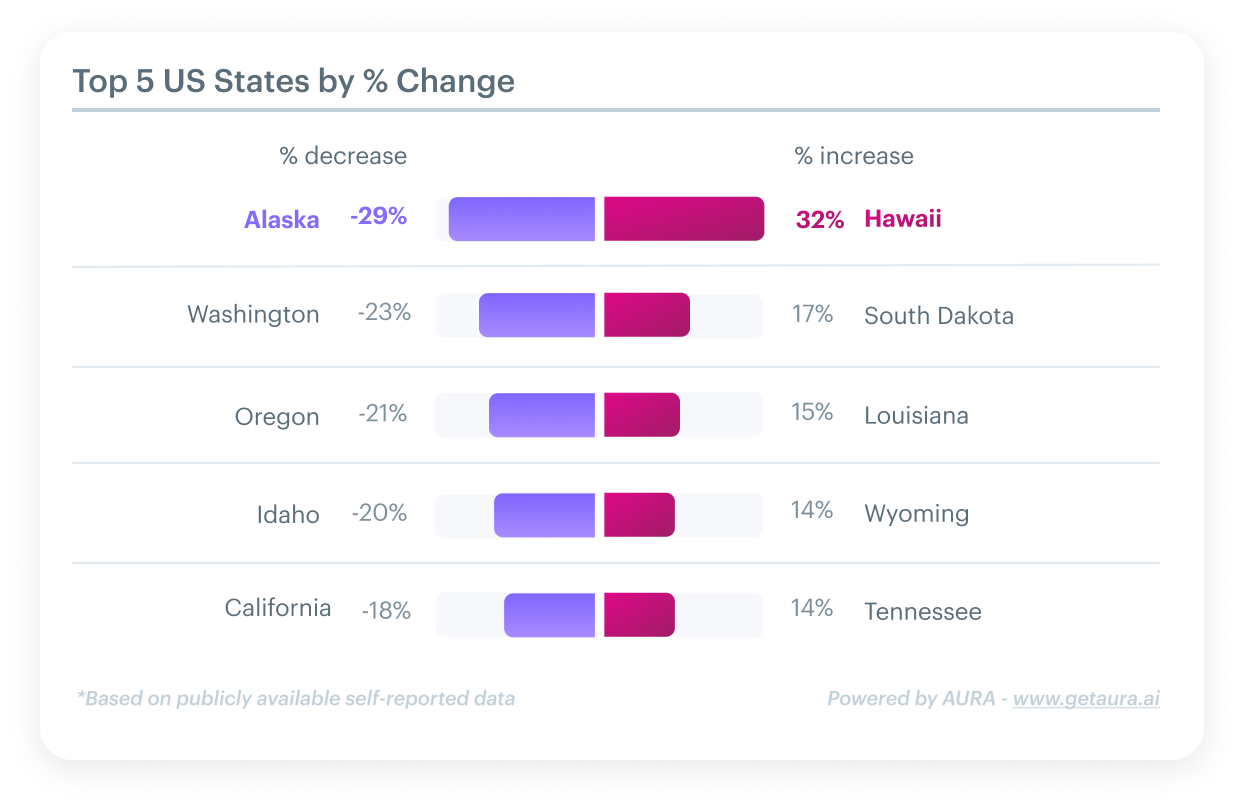
Task: Click the Hawaii state label
Action: [x=903, y=219]
